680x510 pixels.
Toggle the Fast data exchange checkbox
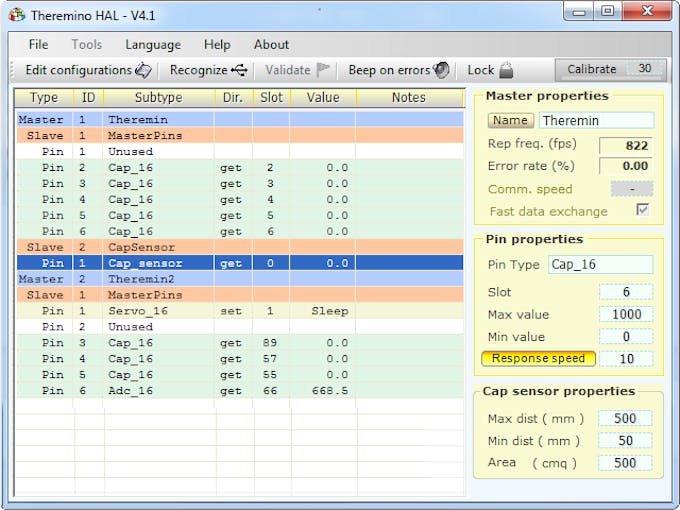642,210
